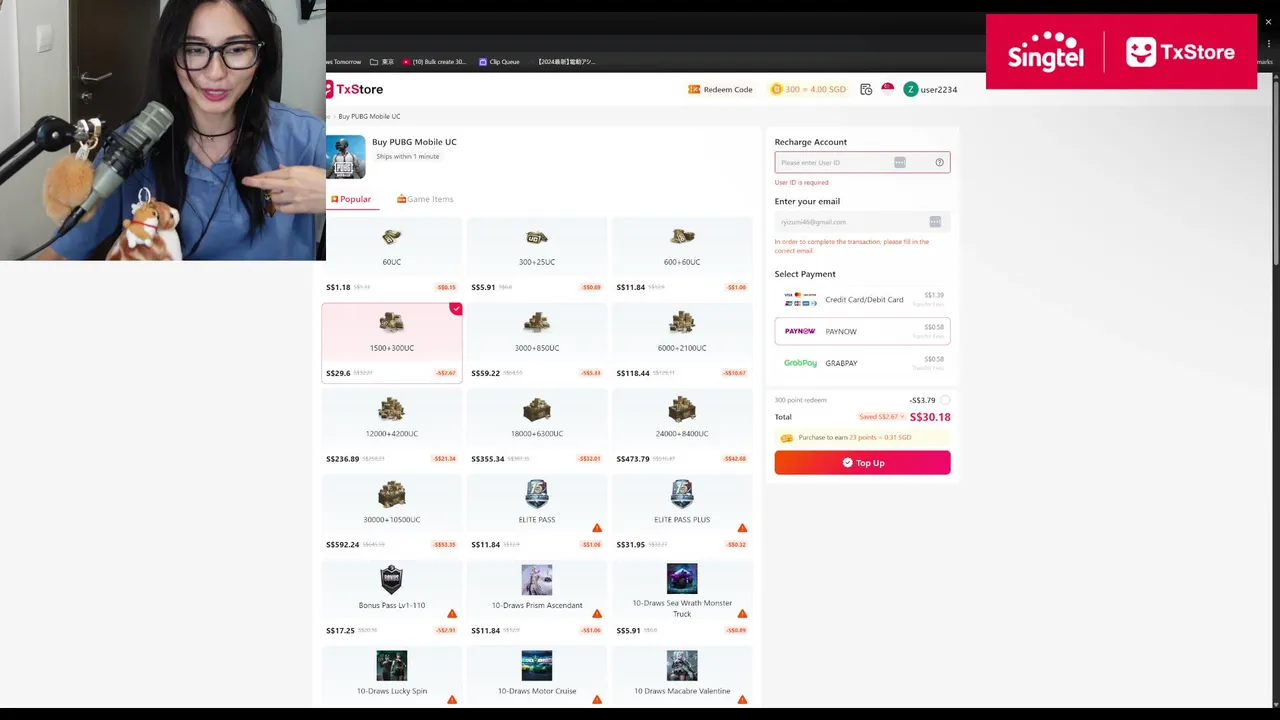Viewport: 1280px width, 720px height.
Task: Click the Ships within 1 minute label
Action: 408,156
